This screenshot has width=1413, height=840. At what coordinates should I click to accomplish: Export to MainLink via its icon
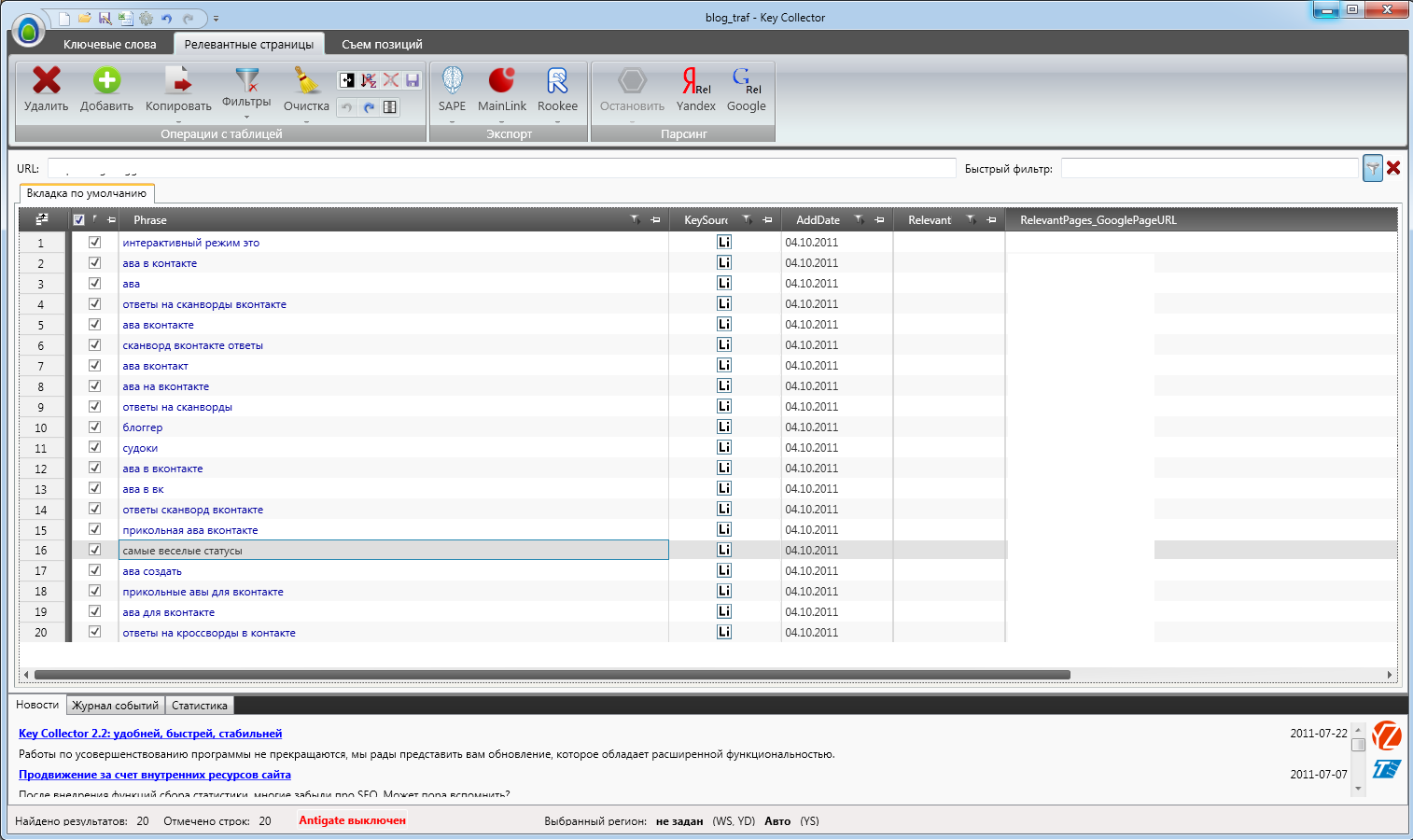click(502, 81)
